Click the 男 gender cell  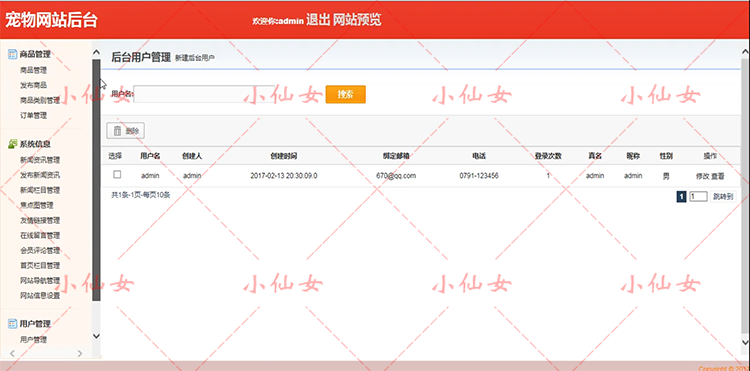coord(666,176)
